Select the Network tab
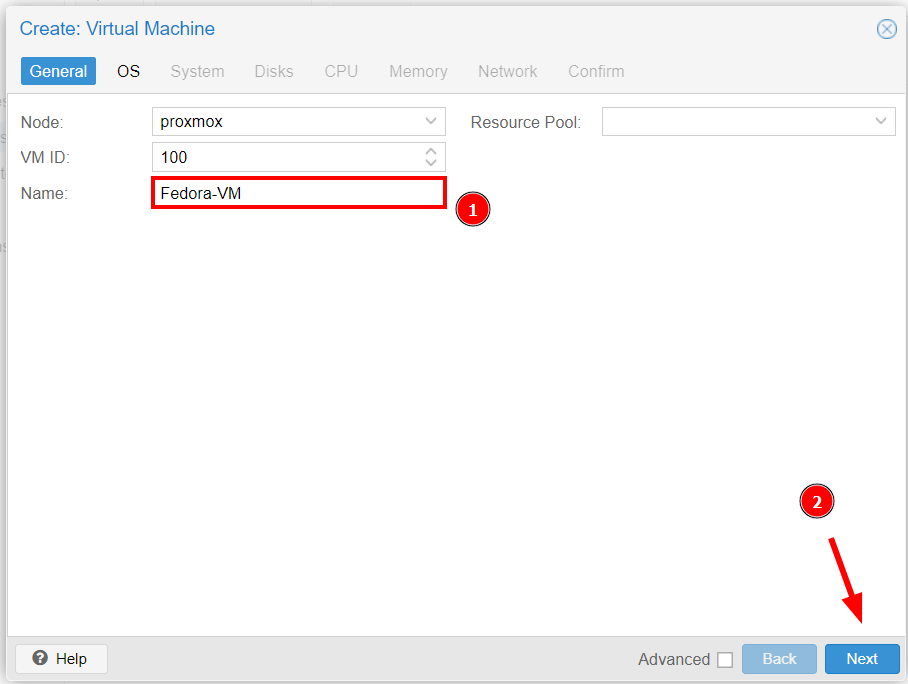This screenshot has width=908, height=684. tap(507, 71)
